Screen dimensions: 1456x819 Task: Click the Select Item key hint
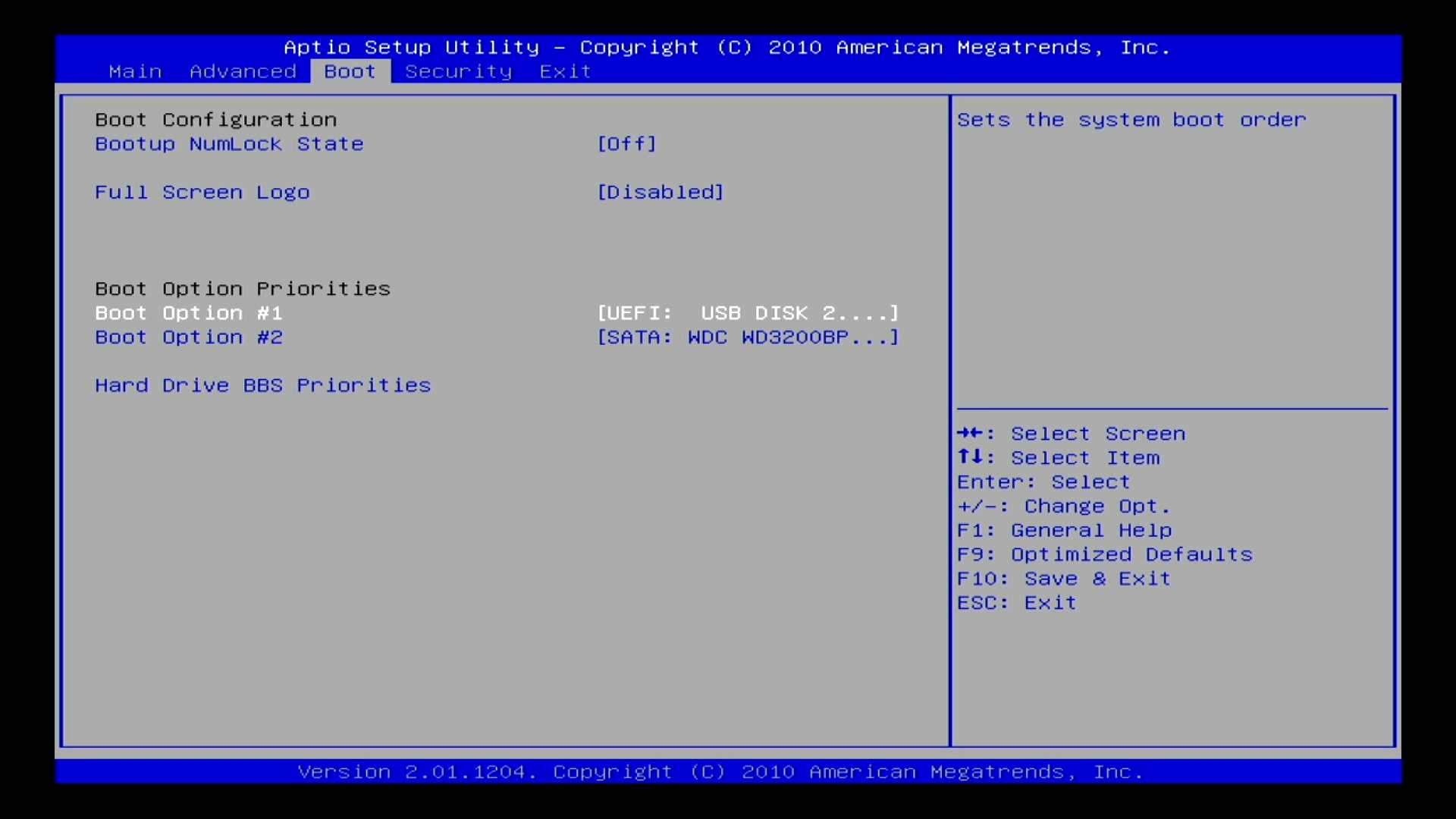click(x=1059, y=458)
